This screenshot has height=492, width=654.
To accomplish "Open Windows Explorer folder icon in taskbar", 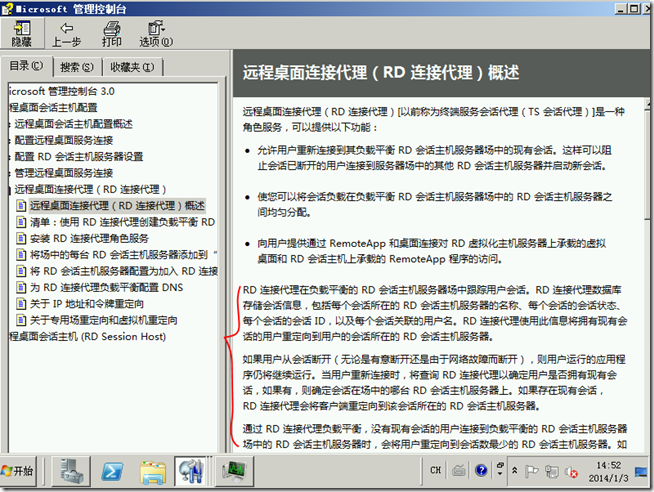I will 153,472.
